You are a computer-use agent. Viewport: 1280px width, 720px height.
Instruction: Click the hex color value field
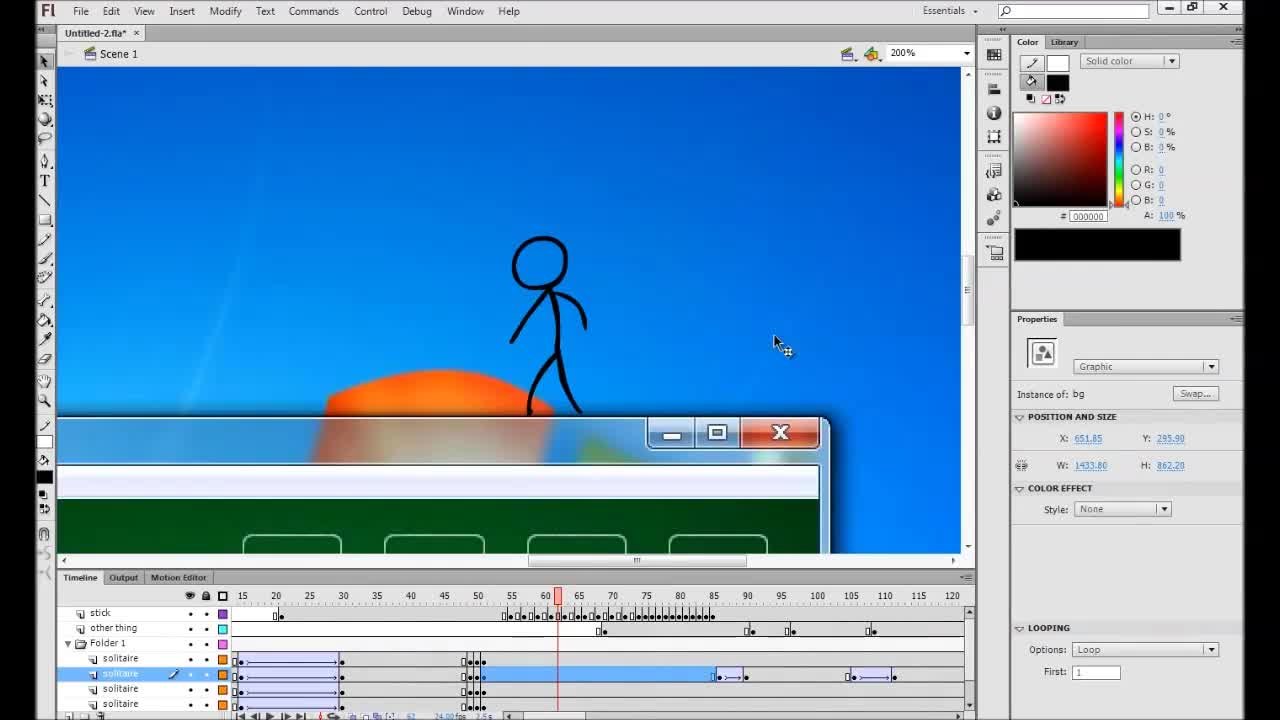click(1088, 217)
